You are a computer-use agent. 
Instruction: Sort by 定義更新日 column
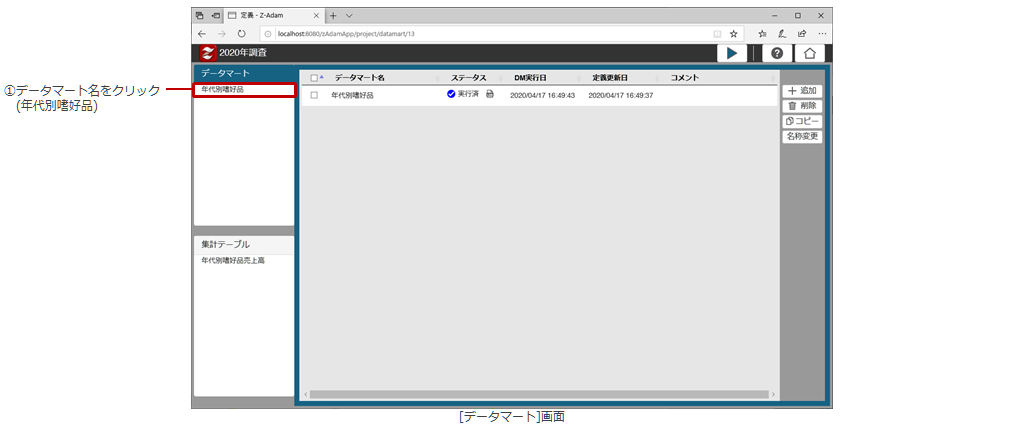pos(610,78)
